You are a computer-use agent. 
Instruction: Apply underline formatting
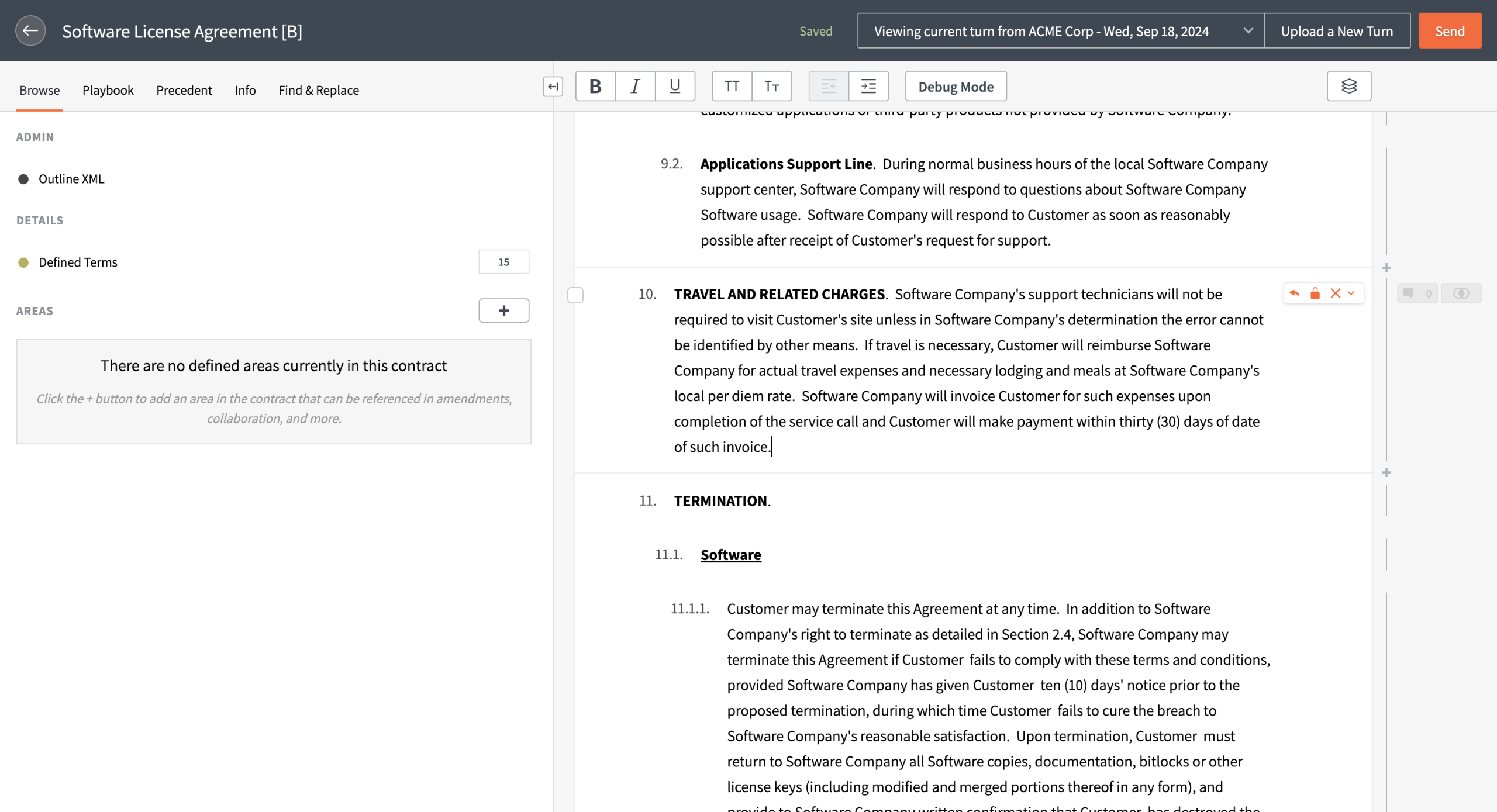click(675, 87)
